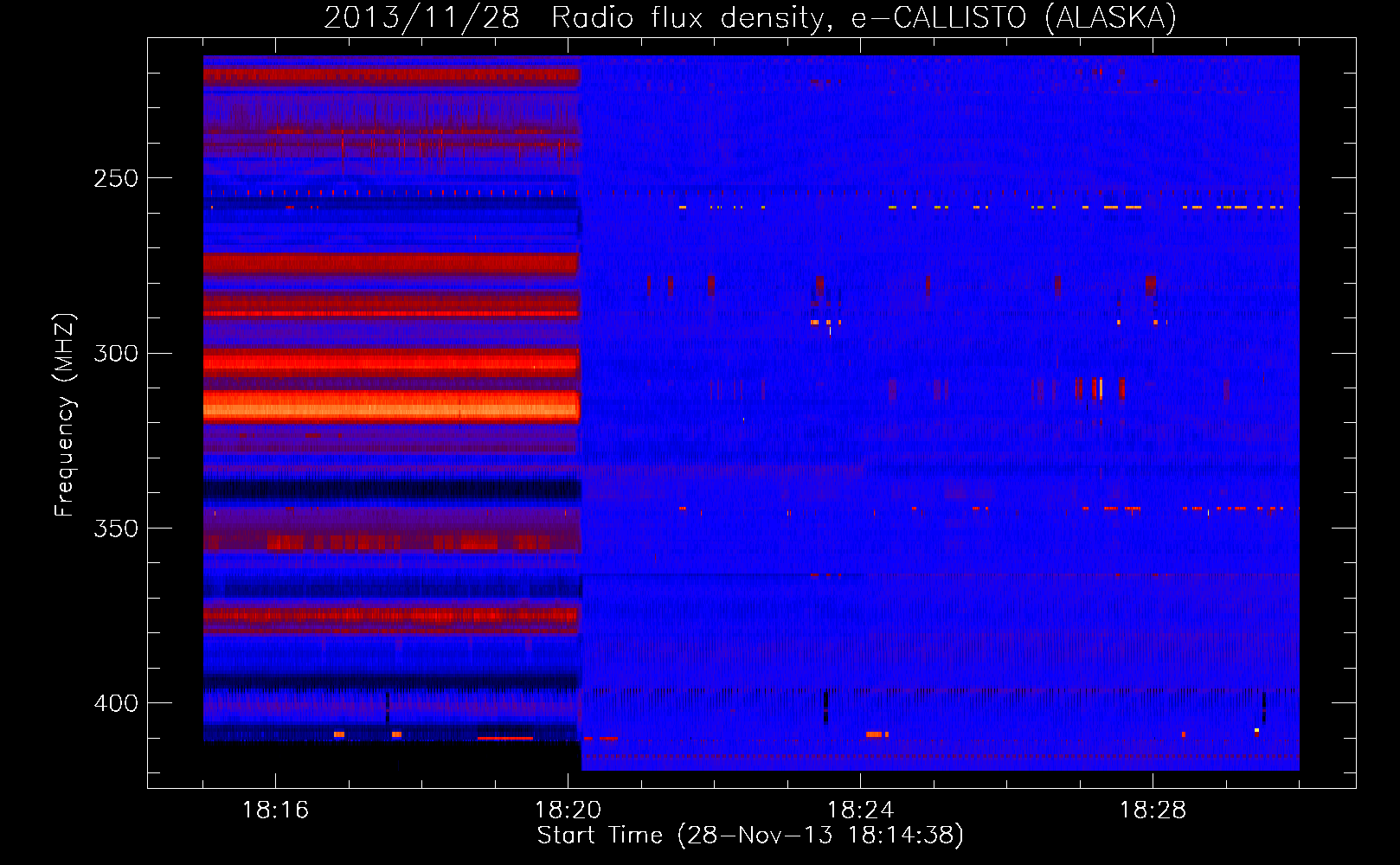
Task: Click the 18:16 time tick label
Action: click(275, 810)
